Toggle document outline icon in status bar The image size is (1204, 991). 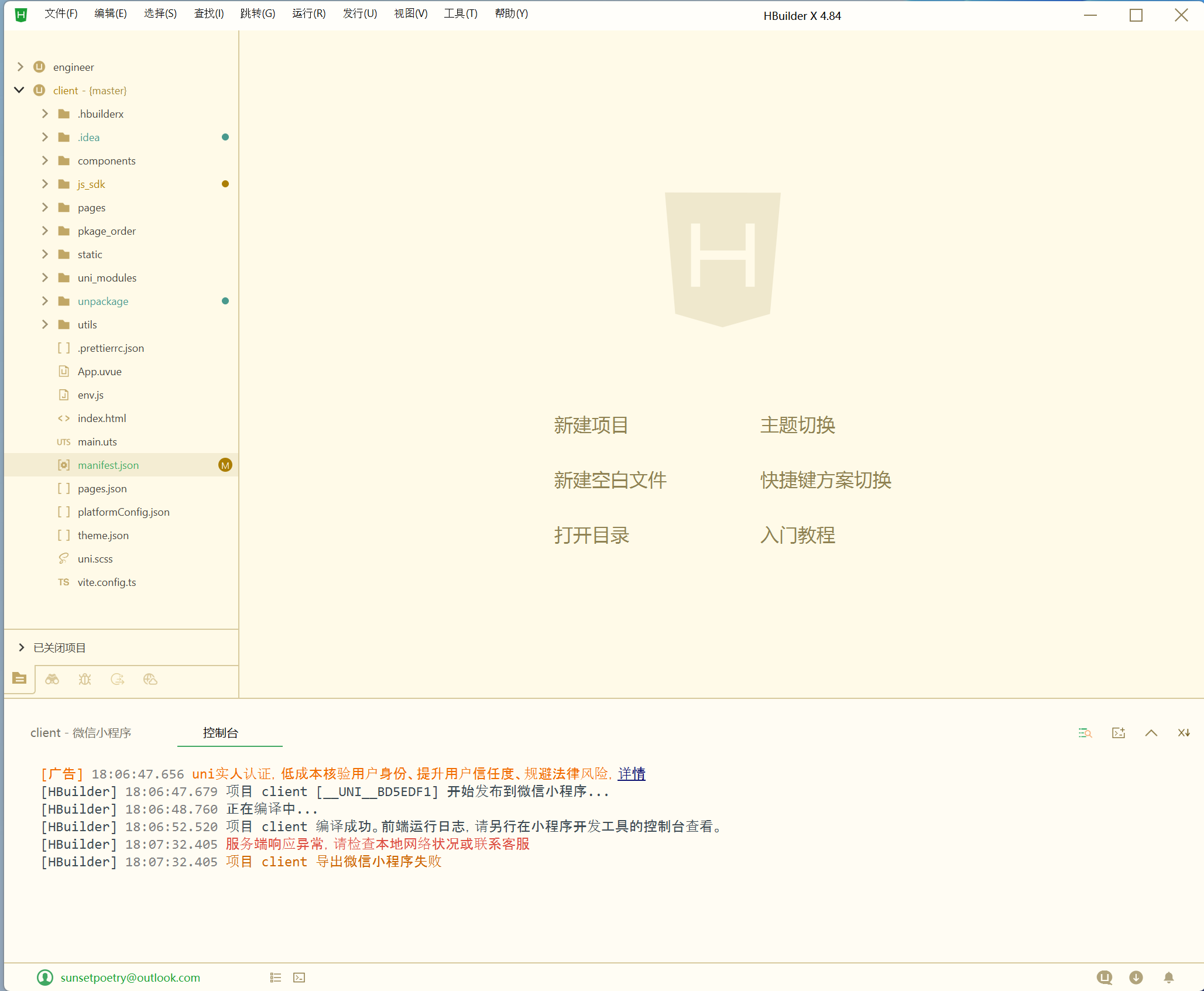(x=276, y=978)
